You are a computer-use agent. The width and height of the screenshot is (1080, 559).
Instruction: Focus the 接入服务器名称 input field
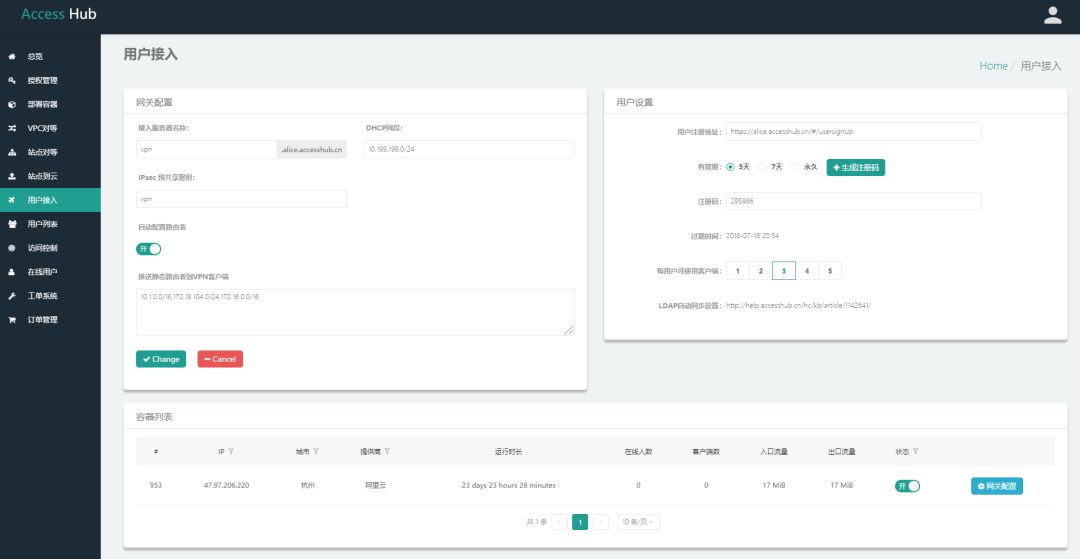click(x=207, y=149)
